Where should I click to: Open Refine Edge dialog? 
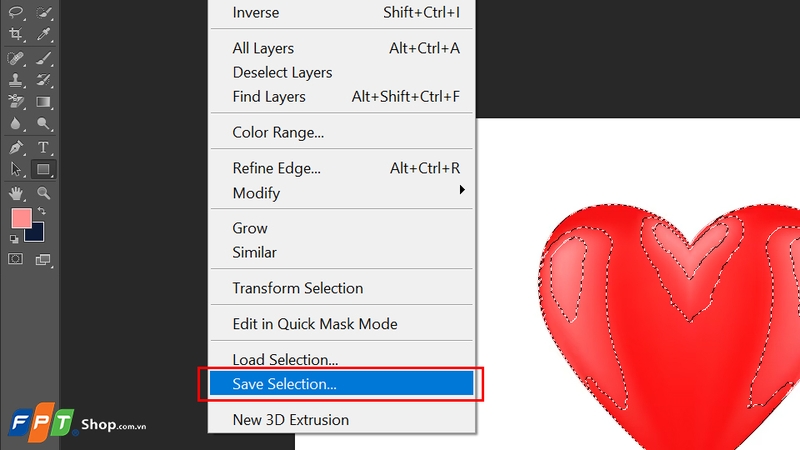point(342,168)
